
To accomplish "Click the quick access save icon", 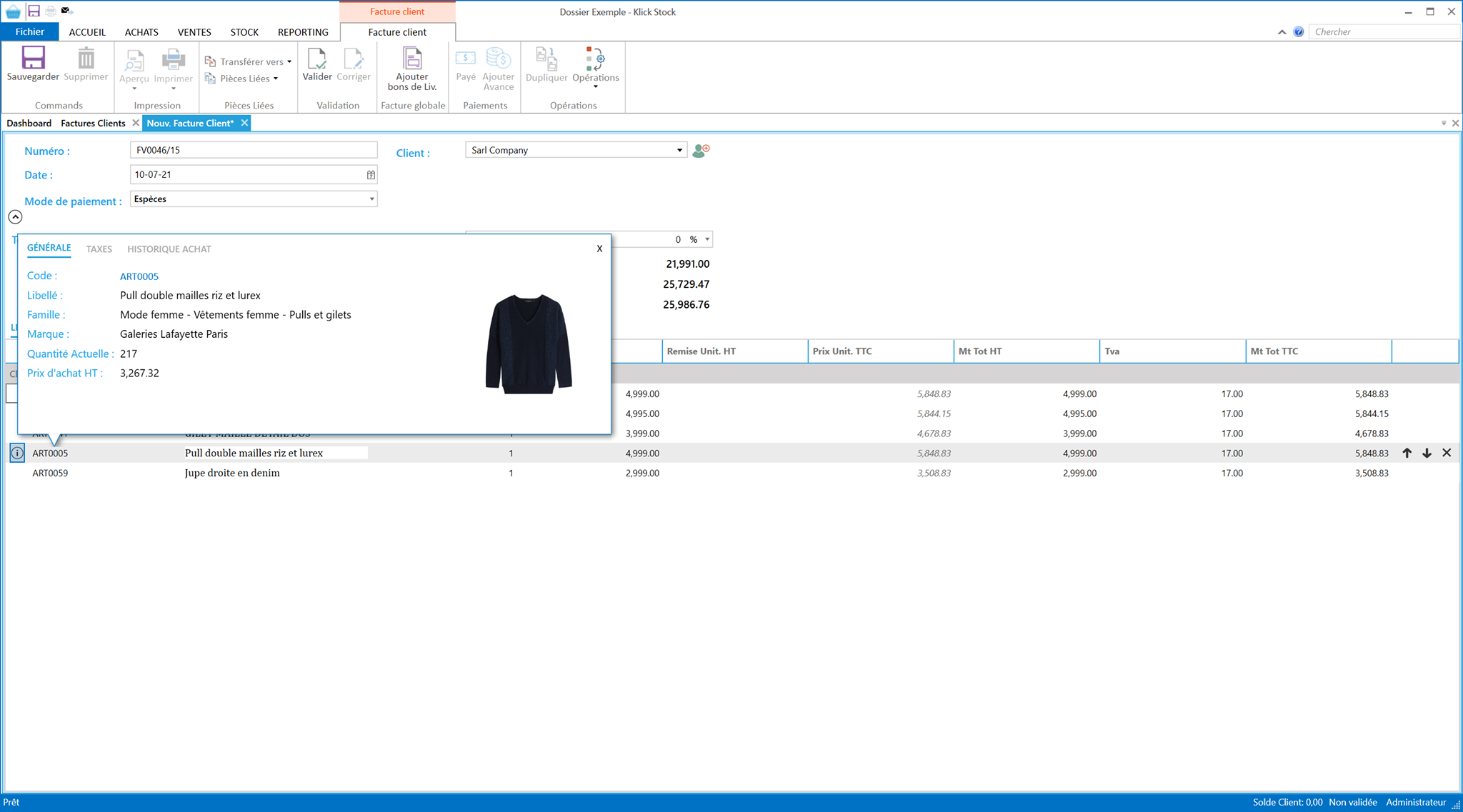I will point(34,11).
